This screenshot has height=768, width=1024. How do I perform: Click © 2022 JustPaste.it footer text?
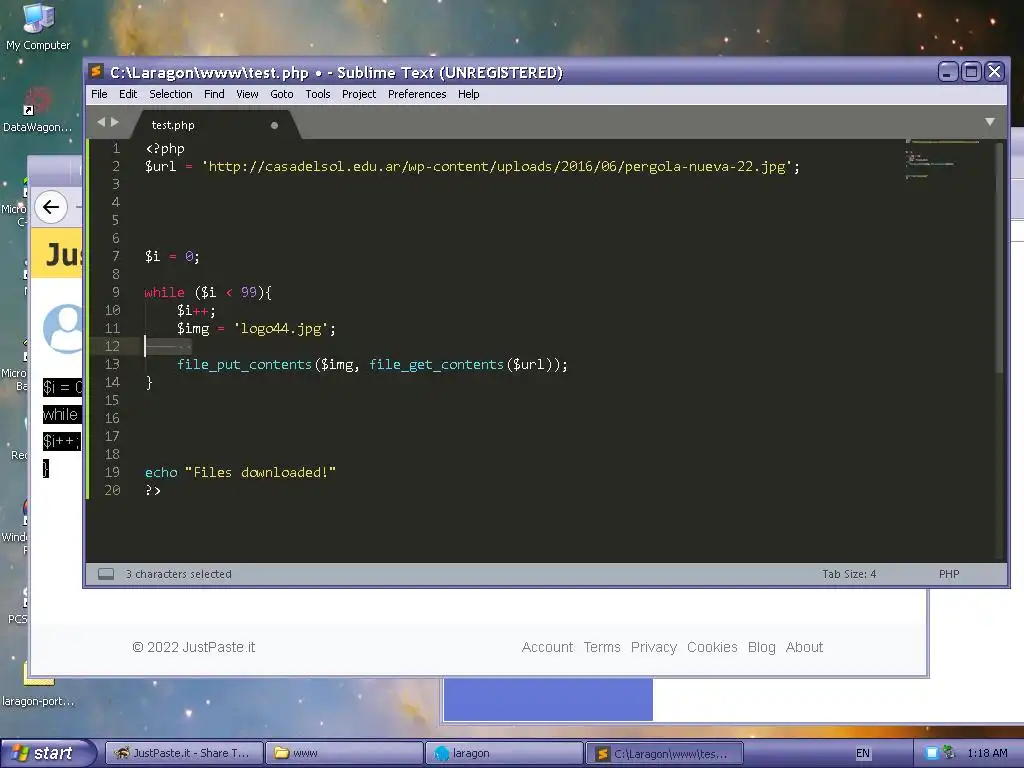tap(193, 647)
